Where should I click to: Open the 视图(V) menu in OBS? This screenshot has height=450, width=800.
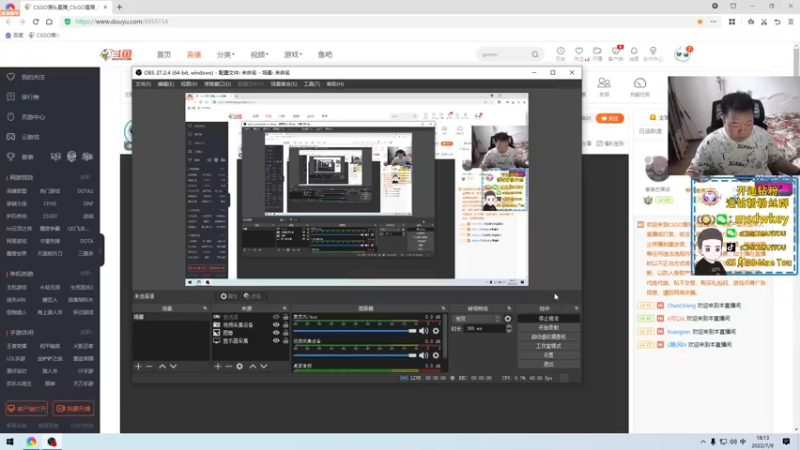click(189, 84)
